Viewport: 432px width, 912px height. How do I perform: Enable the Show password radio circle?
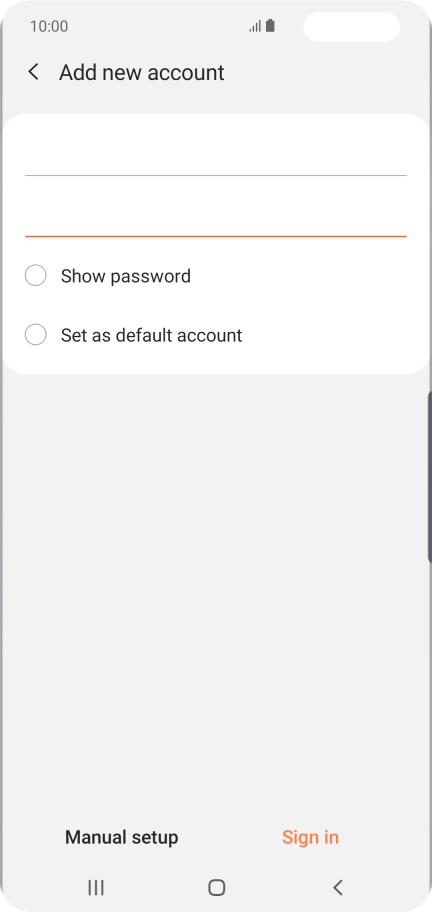35,275
